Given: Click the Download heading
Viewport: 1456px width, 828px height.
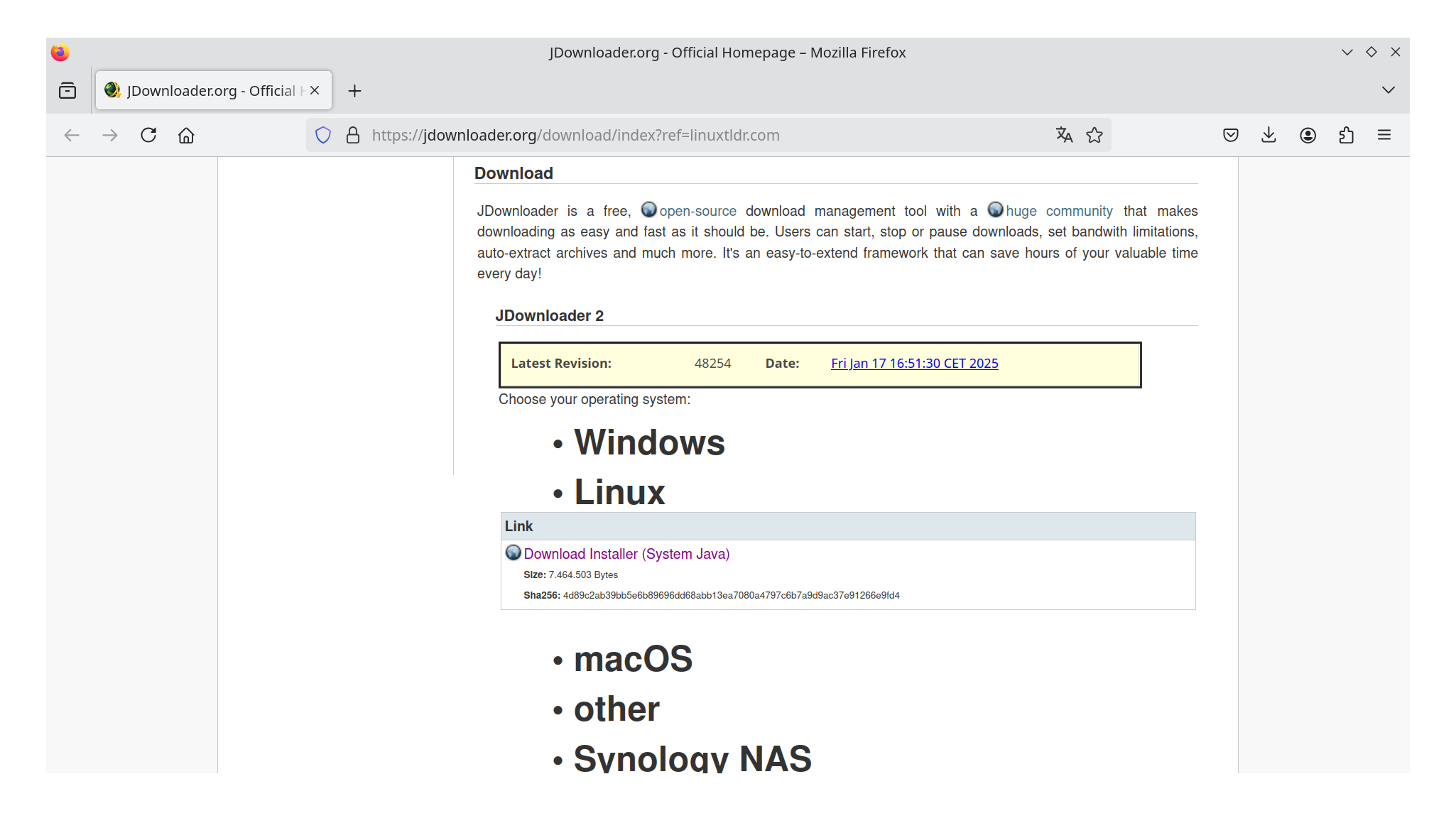Looking at the screenshot, I should [x=514, y=173].
